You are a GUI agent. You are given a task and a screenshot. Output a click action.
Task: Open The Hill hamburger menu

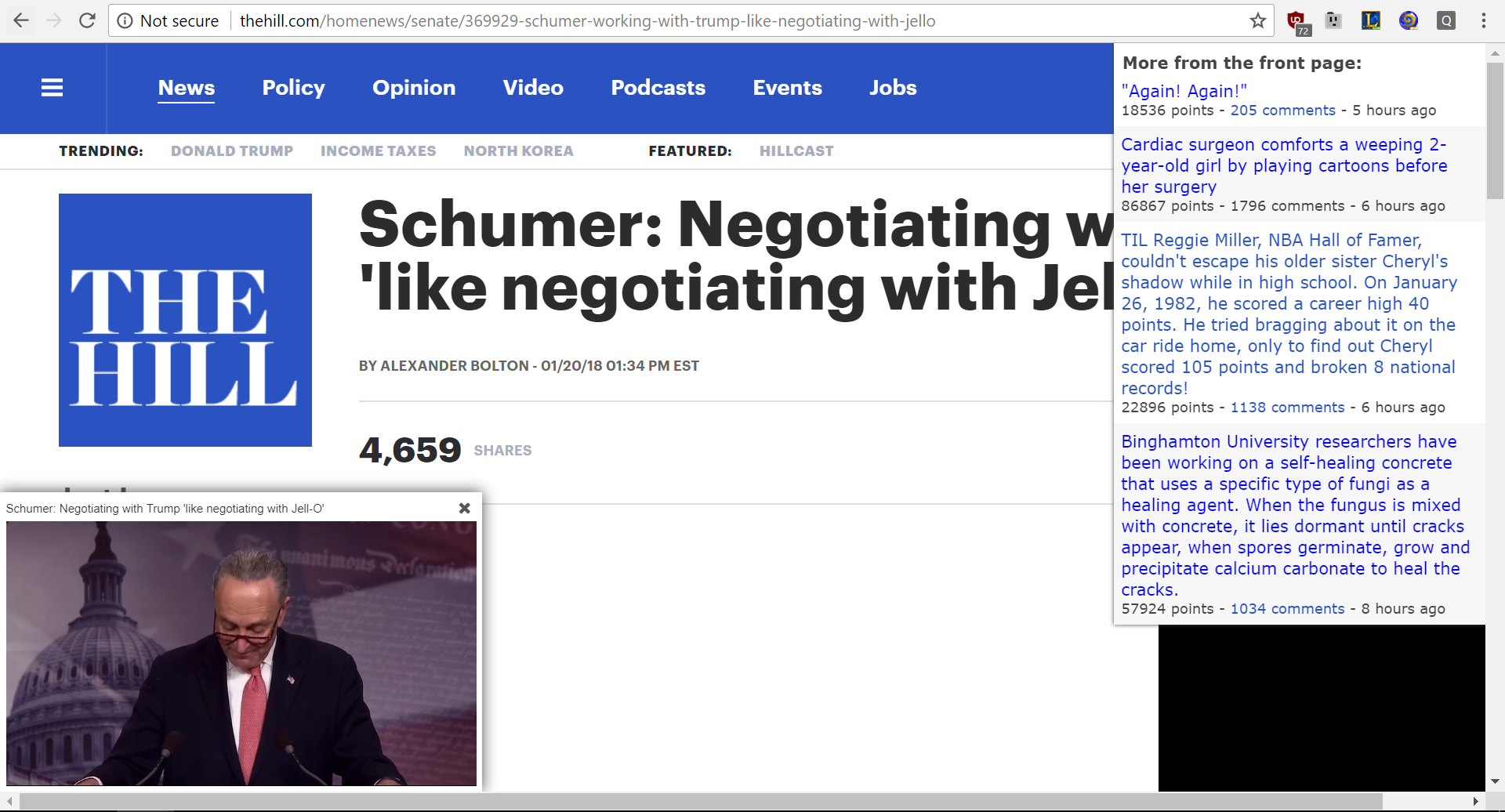(x=52, y=88)
